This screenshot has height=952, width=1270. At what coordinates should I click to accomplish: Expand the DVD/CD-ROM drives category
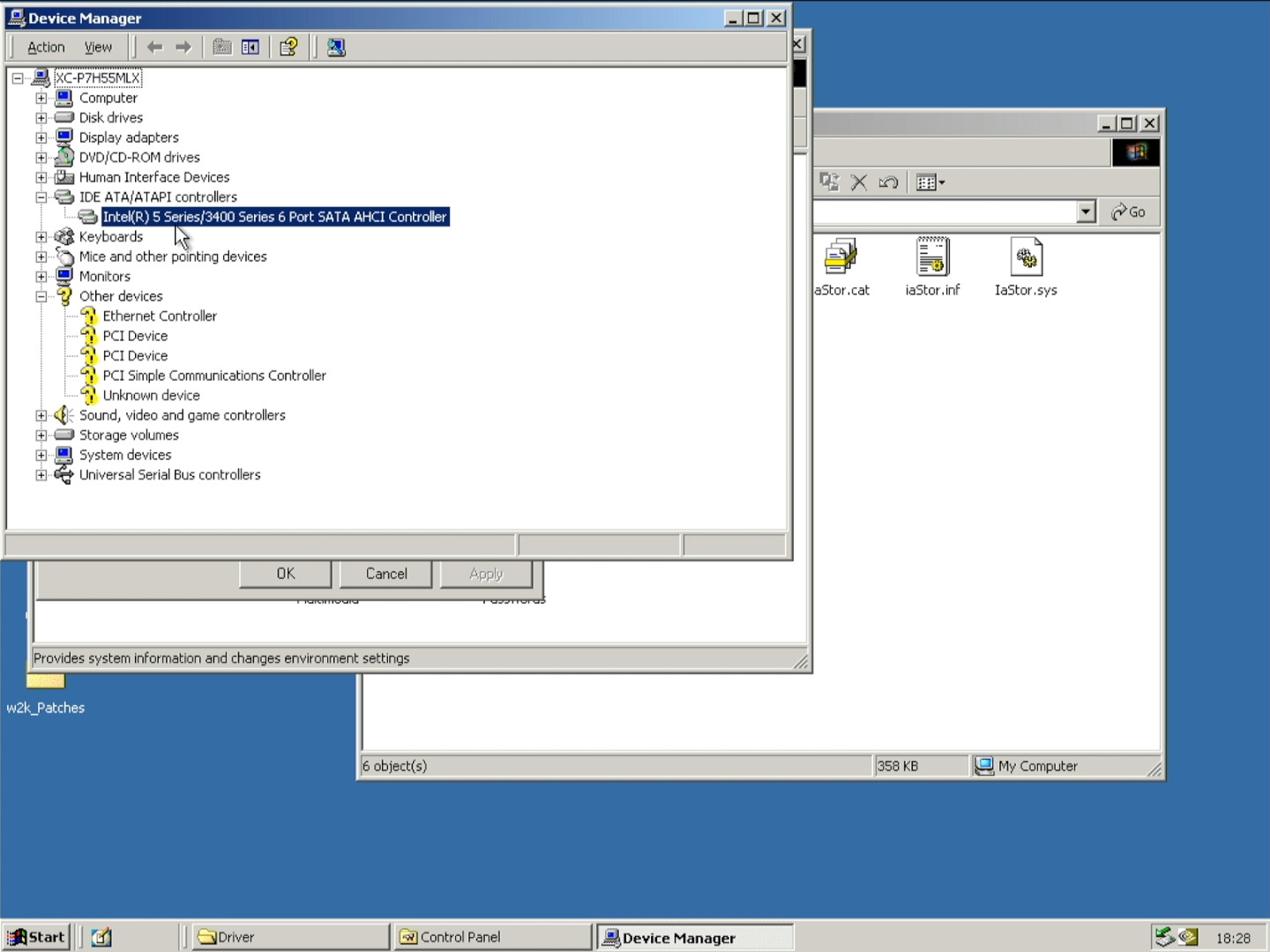tap(41, 158)
